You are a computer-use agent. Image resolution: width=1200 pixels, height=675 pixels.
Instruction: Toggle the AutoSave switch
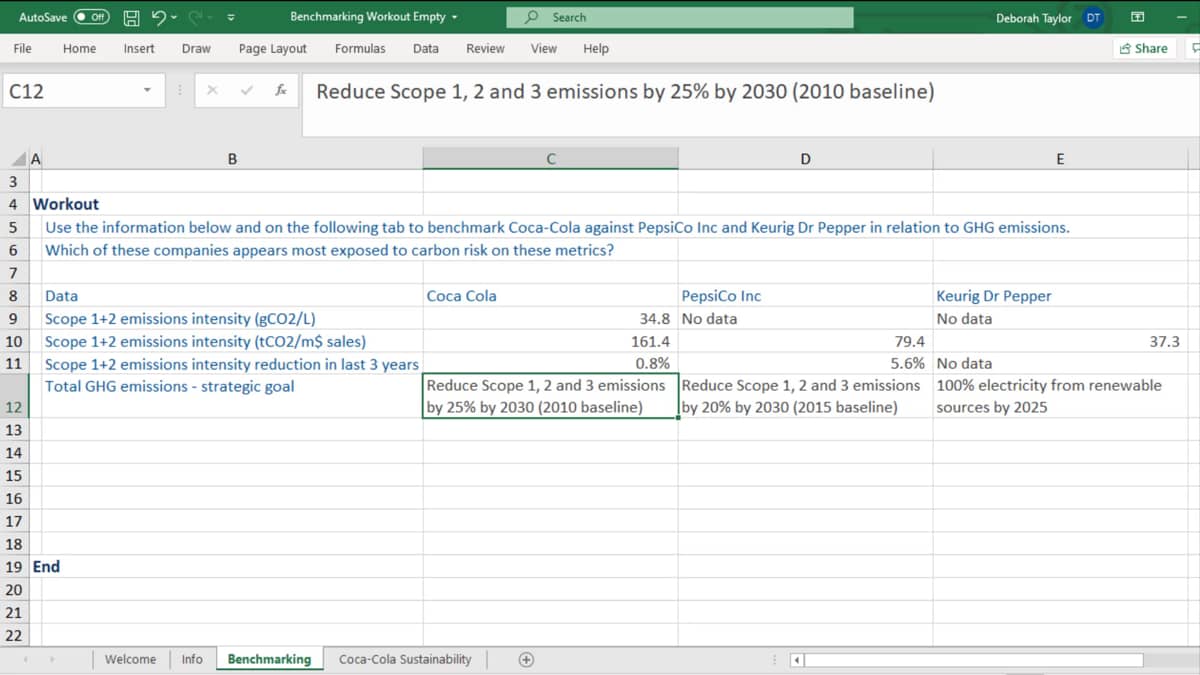pyautogui.click(x=93, y=17)
